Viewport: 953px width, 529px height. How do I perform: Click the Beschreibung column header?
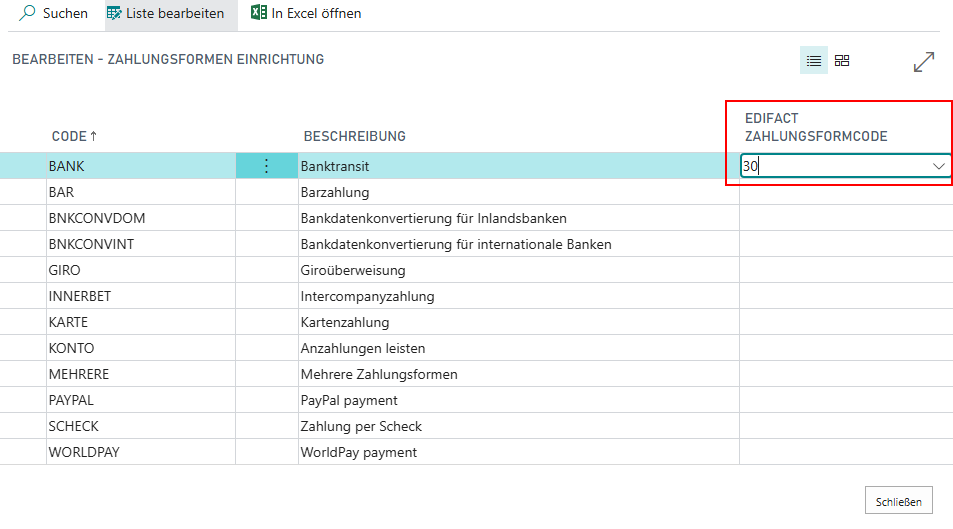pyautogui.click(x=354, y=136)
